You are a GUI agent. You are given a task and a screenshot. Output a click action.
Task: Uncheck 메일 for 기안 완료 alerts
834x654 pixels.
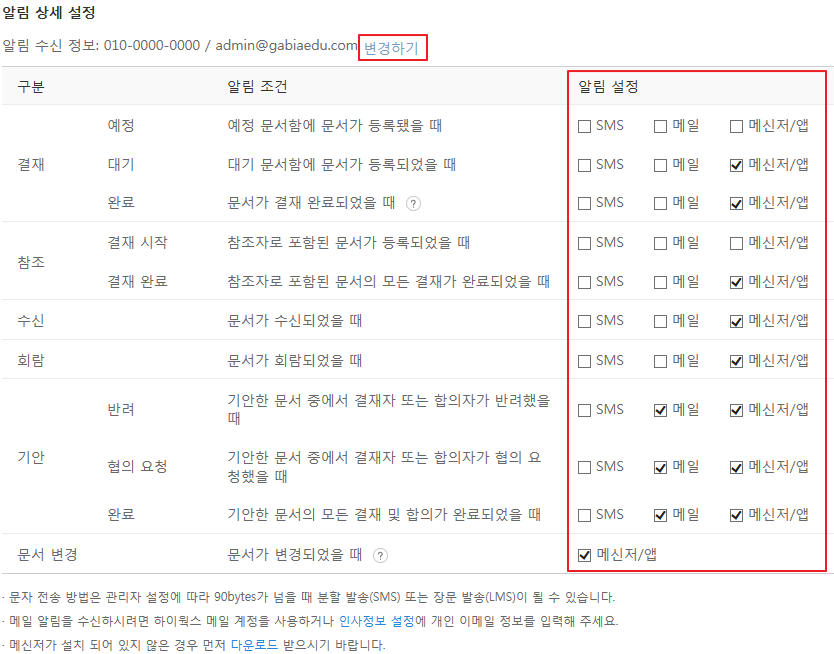click(x=661, y=515)
